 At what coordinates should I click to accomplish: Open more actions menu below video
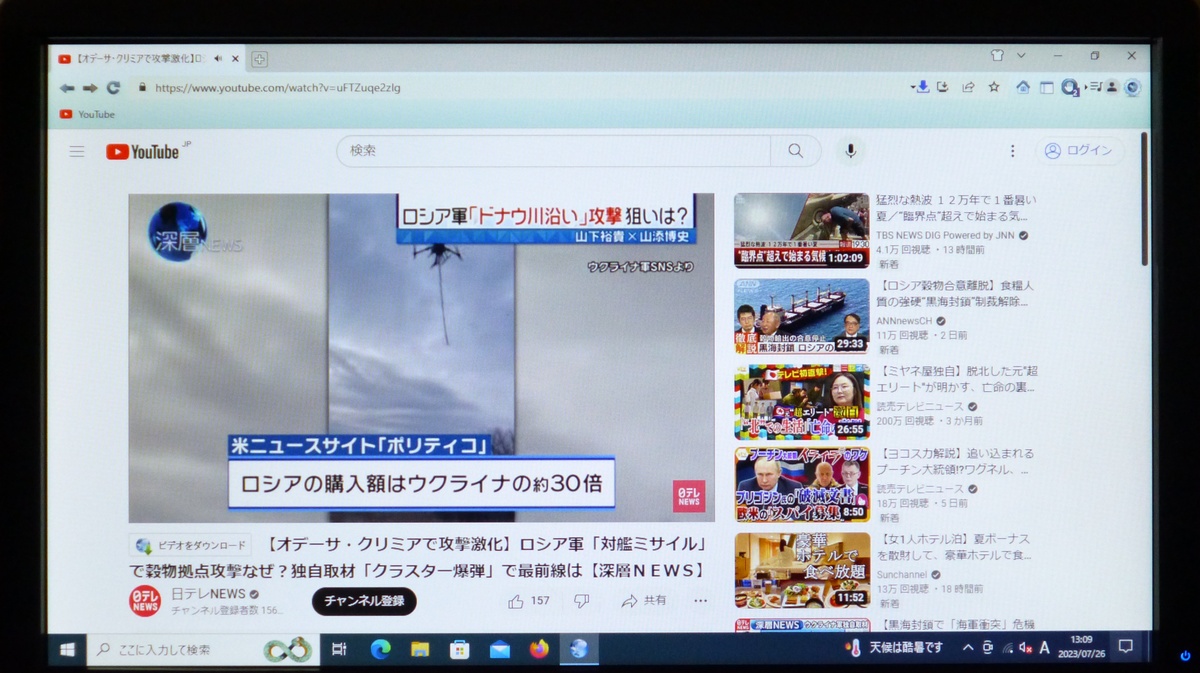coord(700,601)
